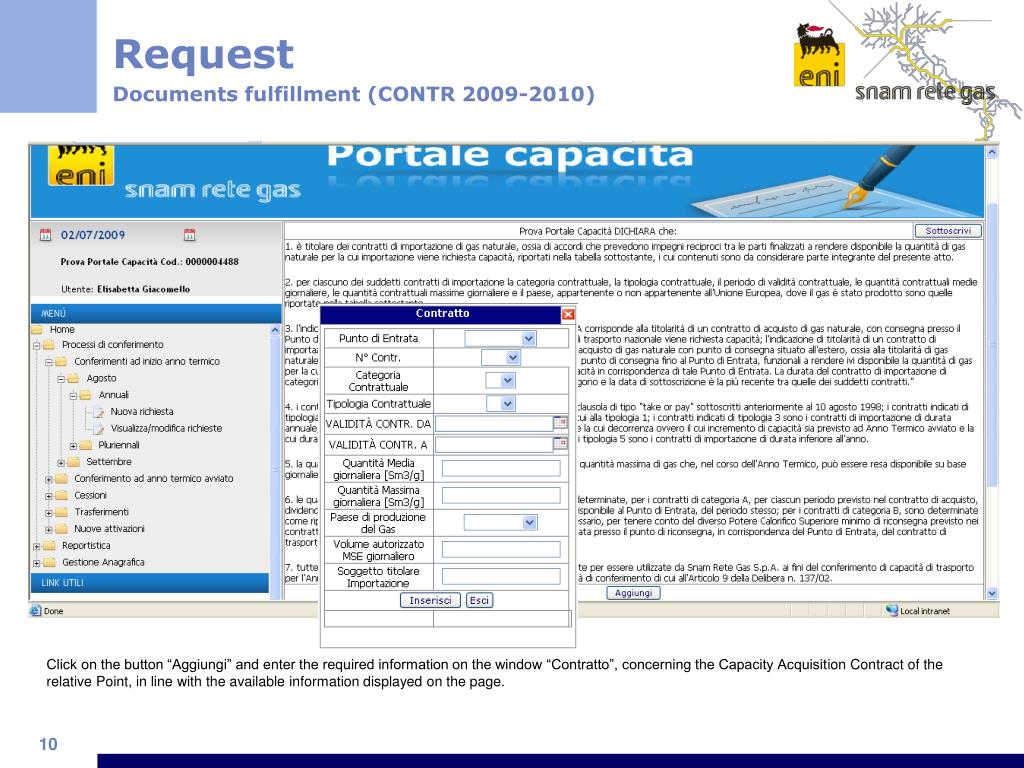Click the VALIDITÀ CONTR. DA date field
This screenshot has width=1024, height=768.
(x=494, y=424)
